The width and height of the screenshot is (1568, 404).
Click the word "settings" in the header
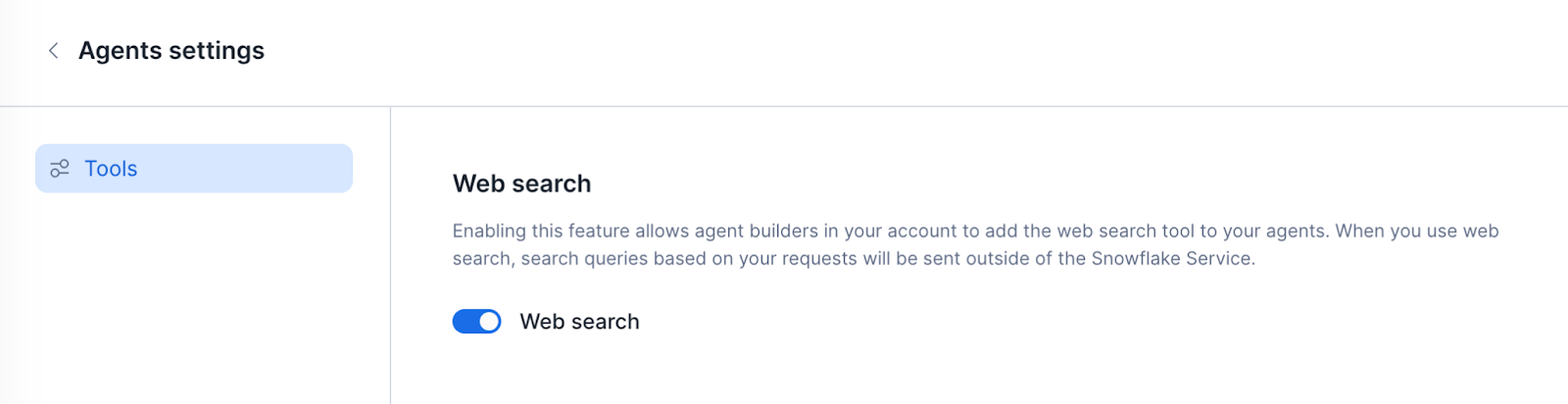pyautogui.click(x=217, y=51)
